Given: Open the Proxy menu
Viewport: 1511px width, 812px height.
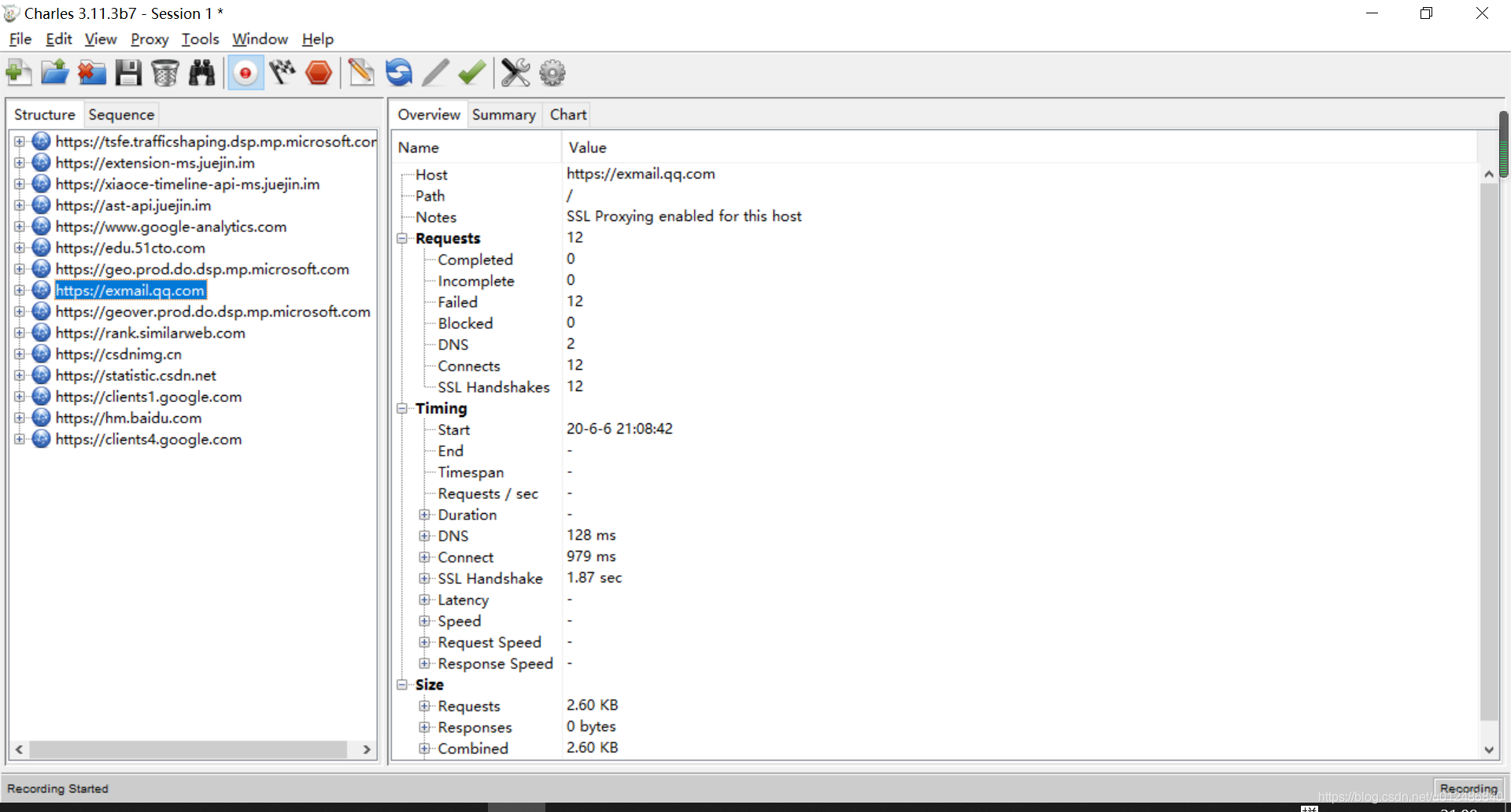Looking at the screenshot, I should point(150,39).
